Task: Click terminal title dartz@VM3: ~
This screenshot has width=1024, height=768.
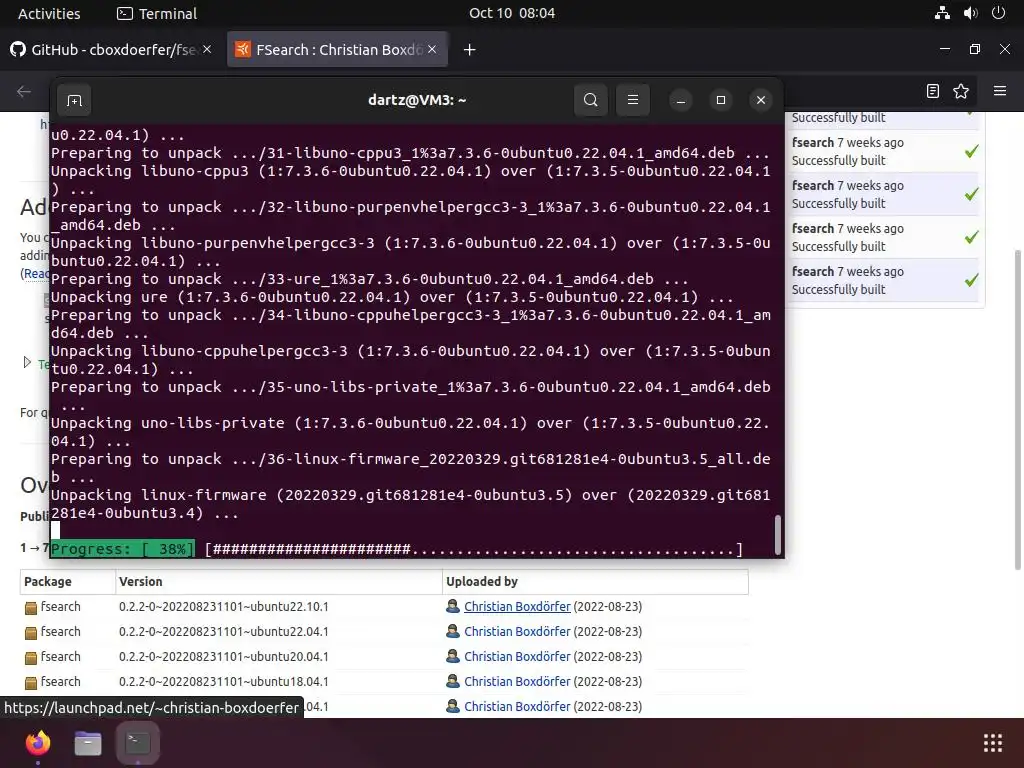Action: pos(417,100)
